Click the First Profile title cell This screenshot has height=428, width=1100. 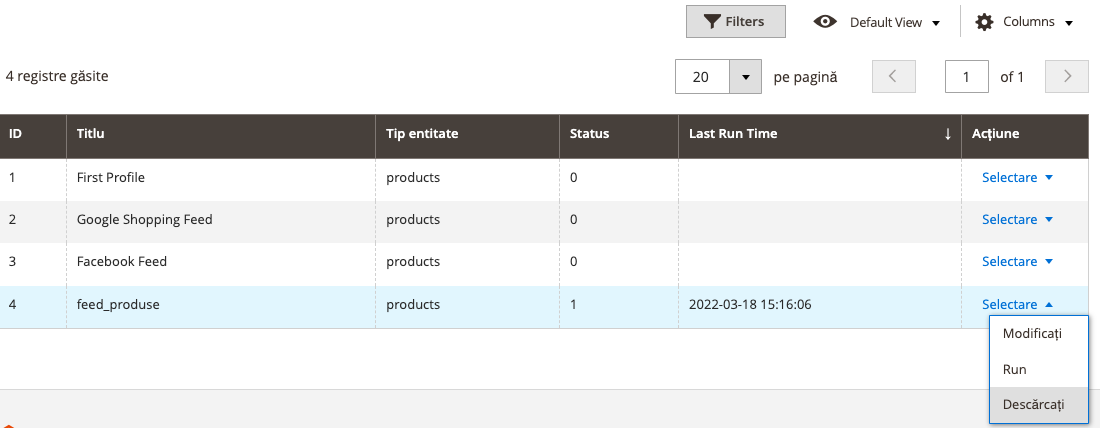[221, 178]
